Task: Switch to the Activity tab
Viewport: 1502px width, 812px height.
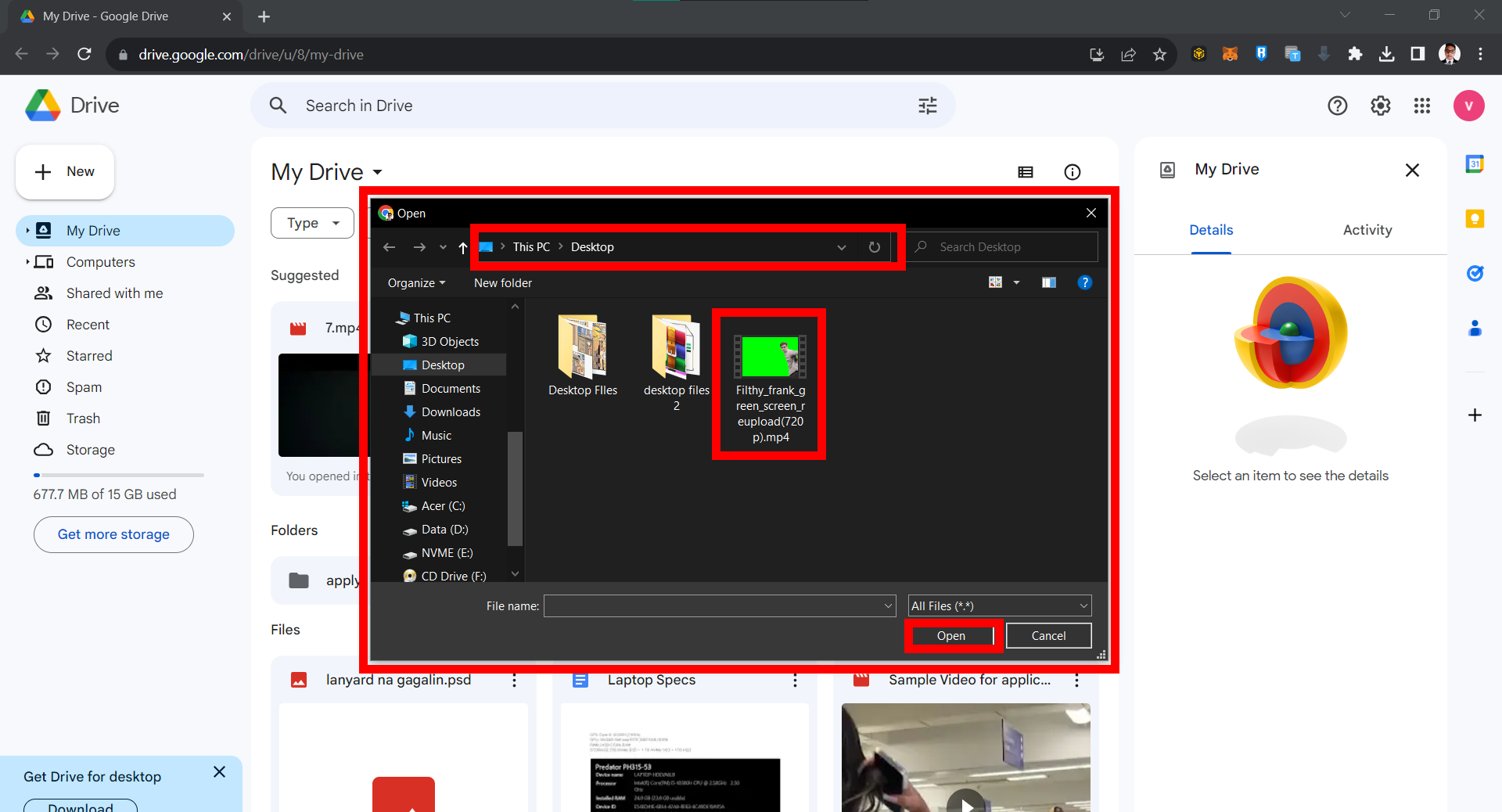Action: (x=1367, y=229)
